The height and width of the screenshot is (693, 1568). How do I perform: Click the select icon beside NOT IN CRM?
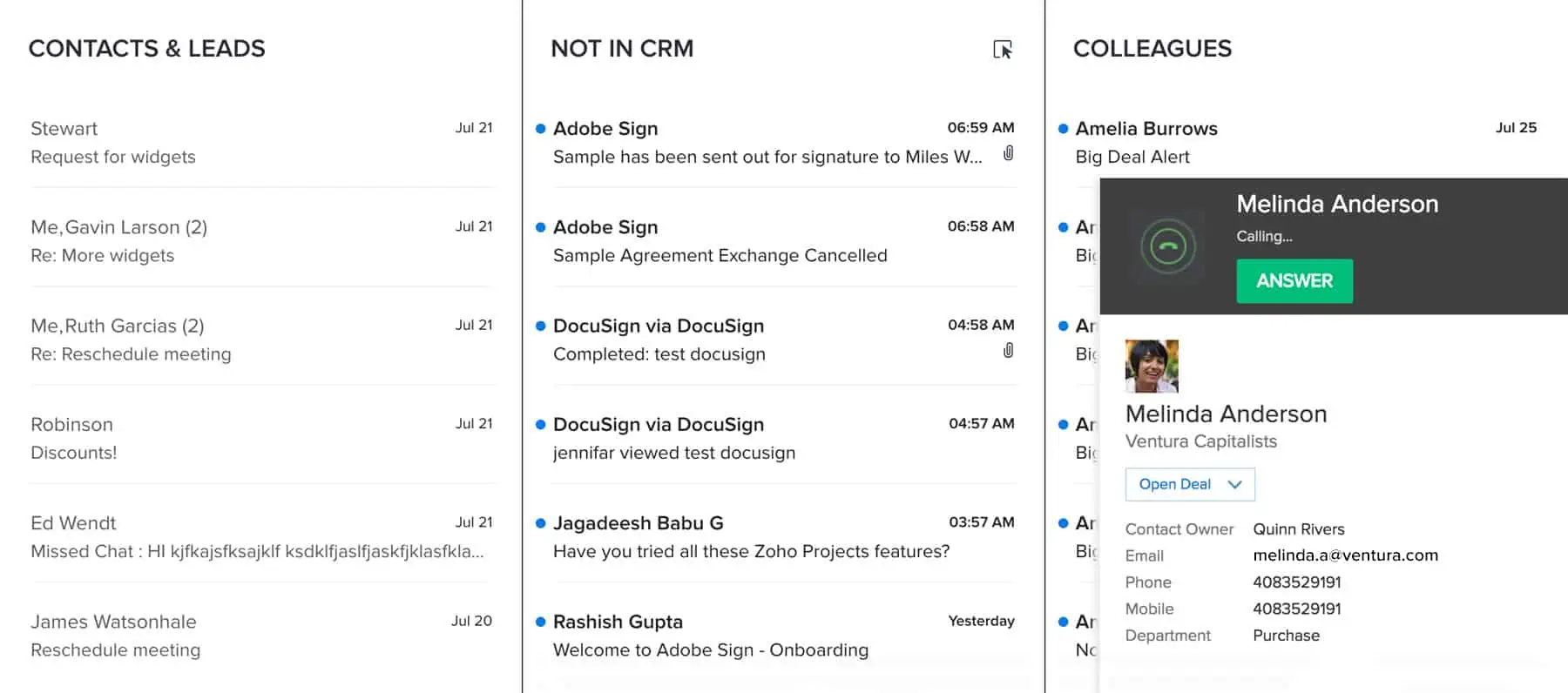(1003, 50)
